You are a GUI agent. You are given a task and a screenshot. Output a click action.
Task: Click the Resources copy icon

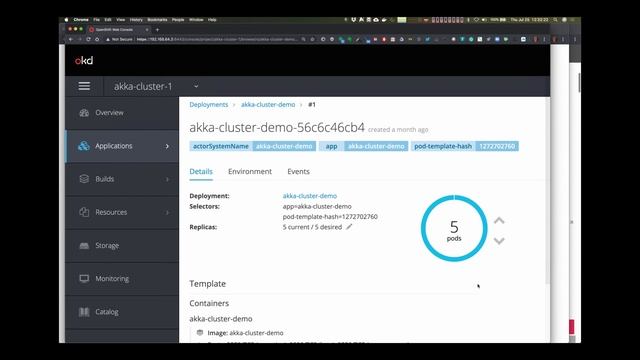click(84, 212)
